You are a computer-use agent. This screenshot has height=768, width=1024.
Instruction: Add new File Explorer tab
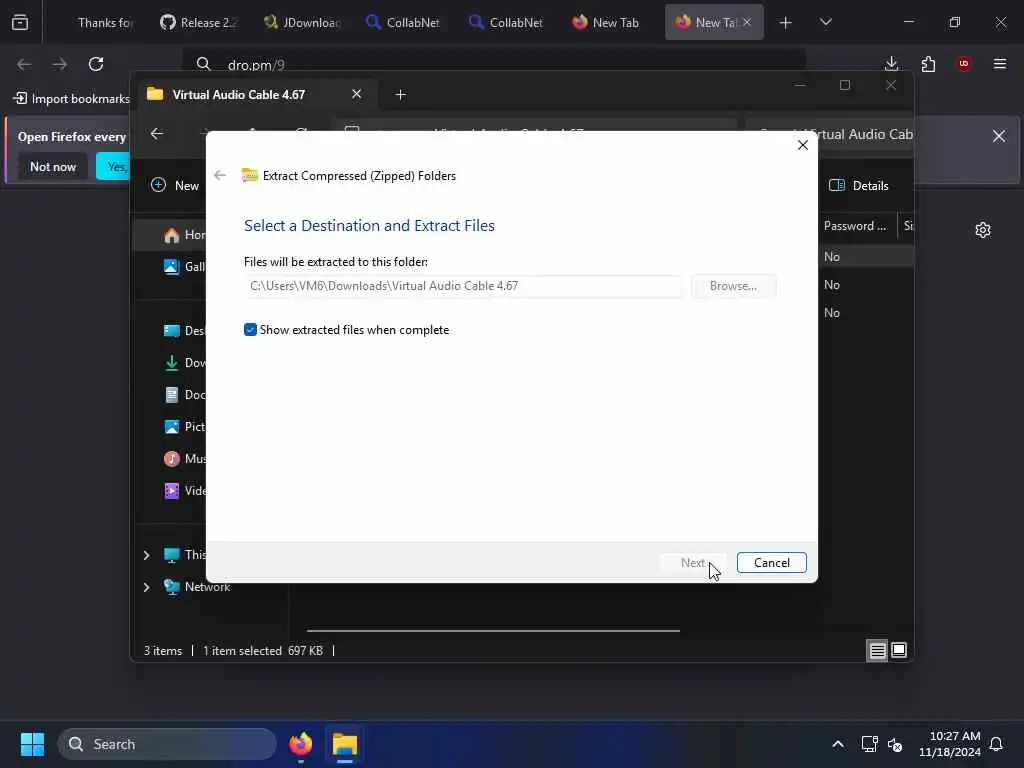tap(400, 95)
